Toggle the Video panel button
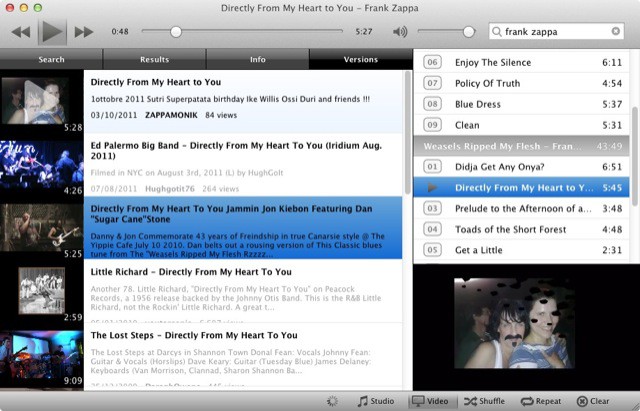 tap(431, 401)
